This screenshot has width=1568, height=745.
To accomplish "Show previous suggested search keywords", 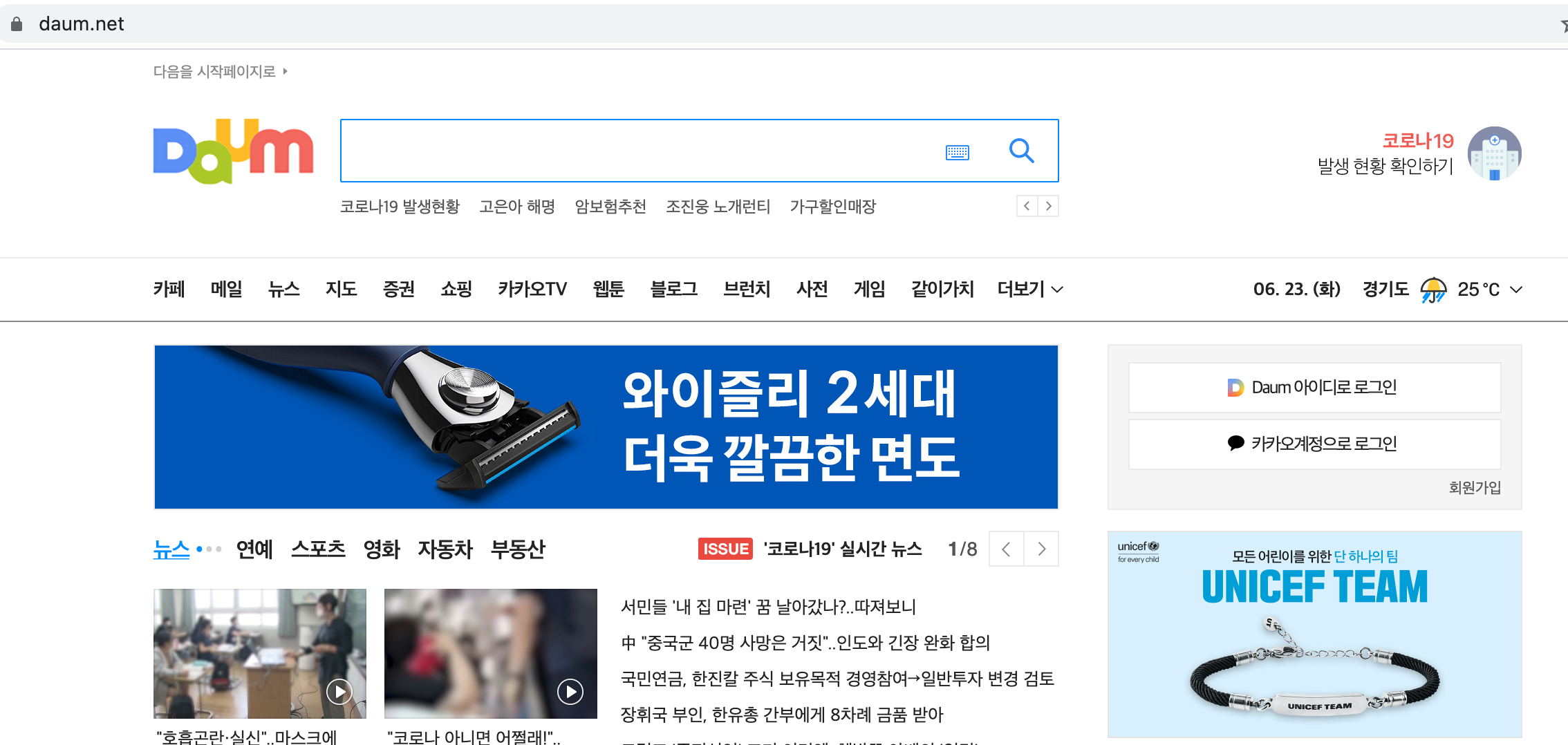I will [x=1027, y=206].
